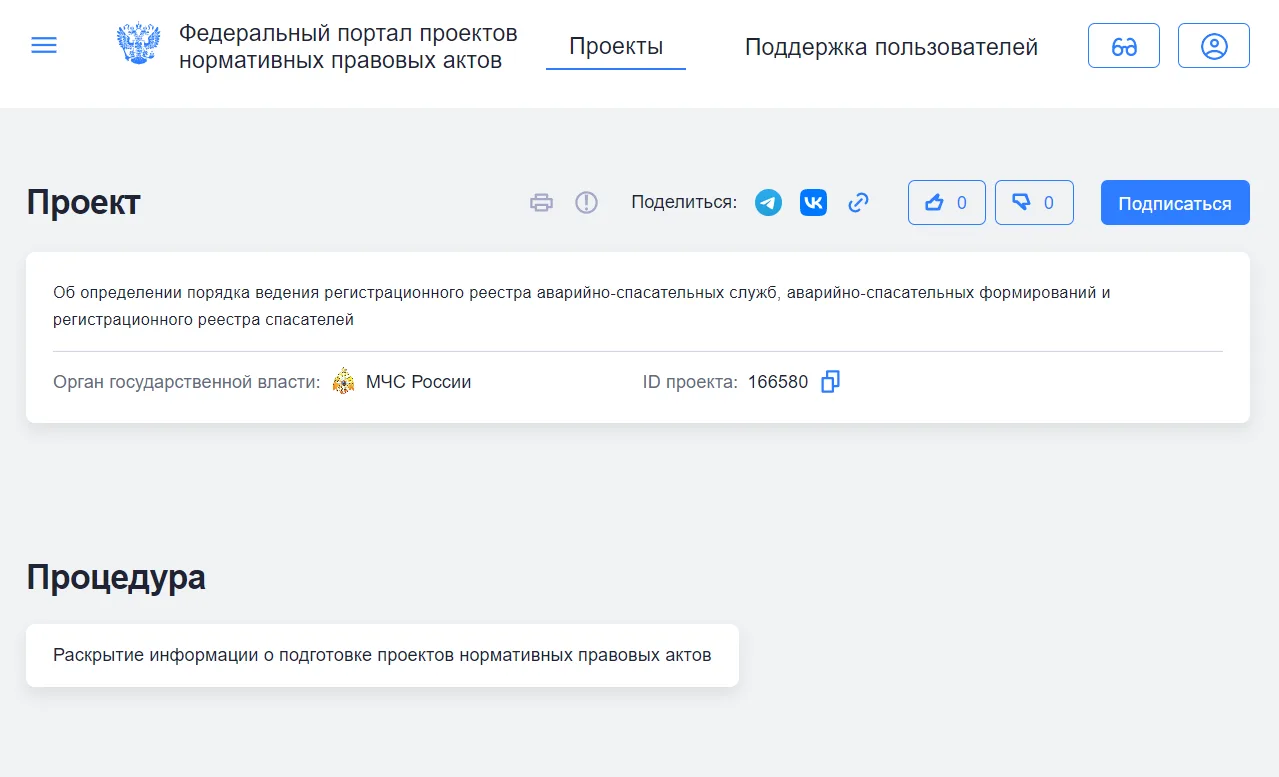
Task: Switch to the Проекты tab
Action: click(x=616, y=46)
